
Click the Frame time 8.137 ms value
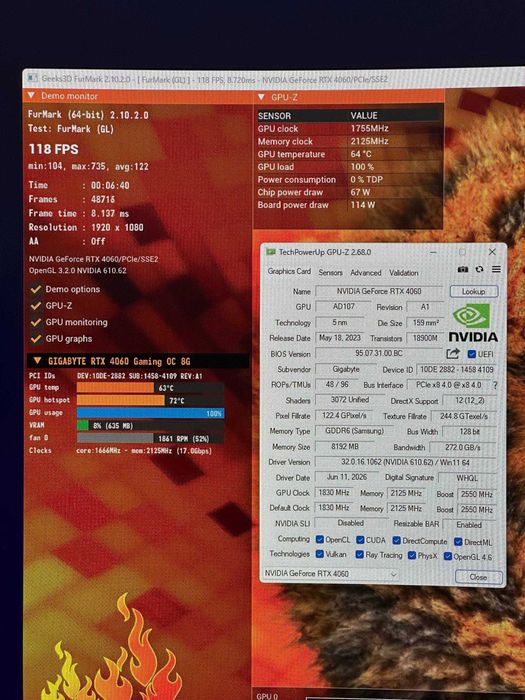pos(110,213)
